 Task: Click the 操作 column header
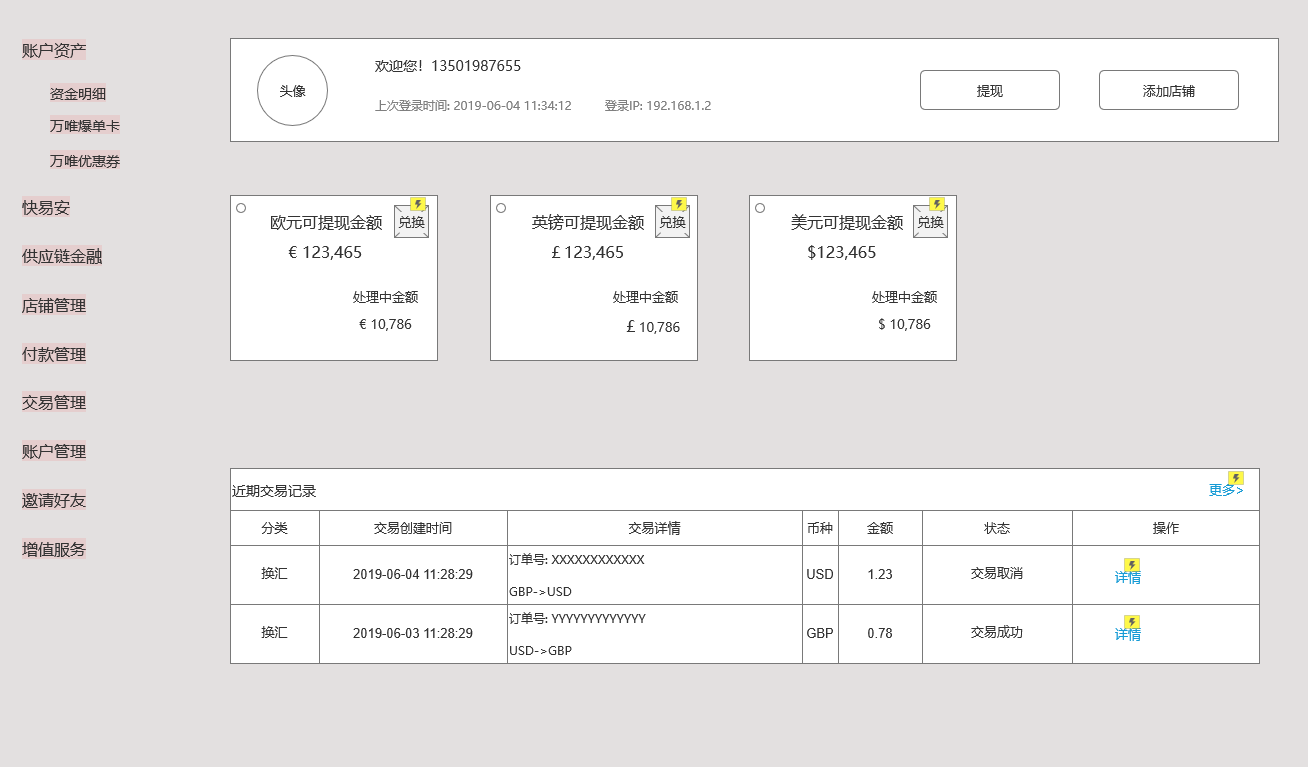pyautogui.click(x=1166, y=528)
